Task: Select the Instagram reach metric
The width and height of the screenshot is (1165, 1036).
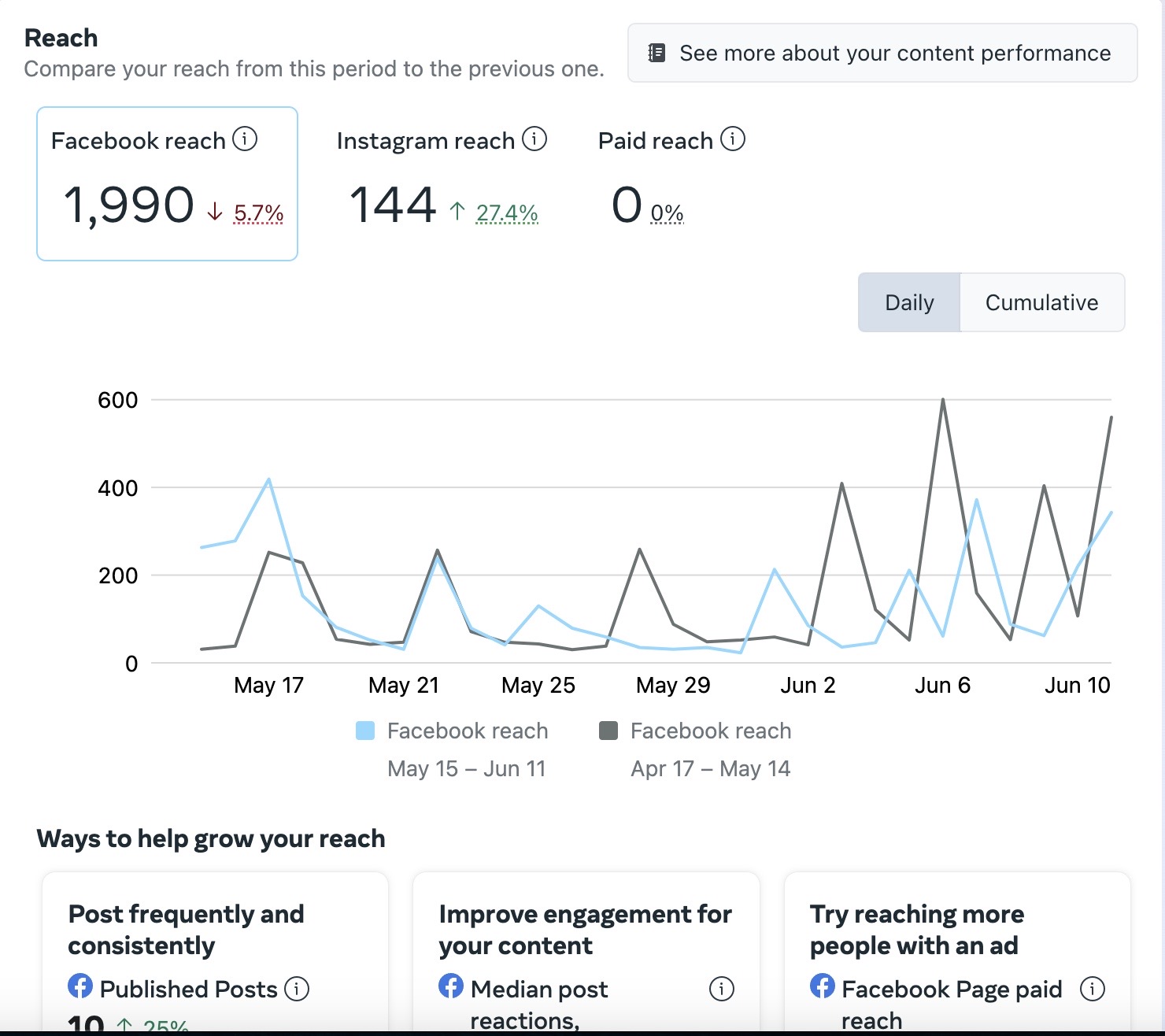Action: [x=441, y=183]
